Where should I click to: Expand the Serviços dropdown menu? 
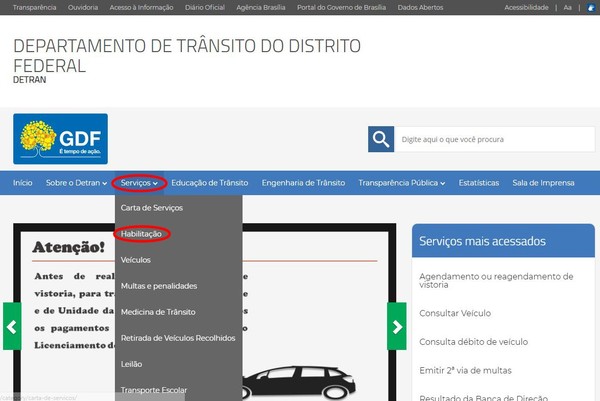(x=138, y=183)
